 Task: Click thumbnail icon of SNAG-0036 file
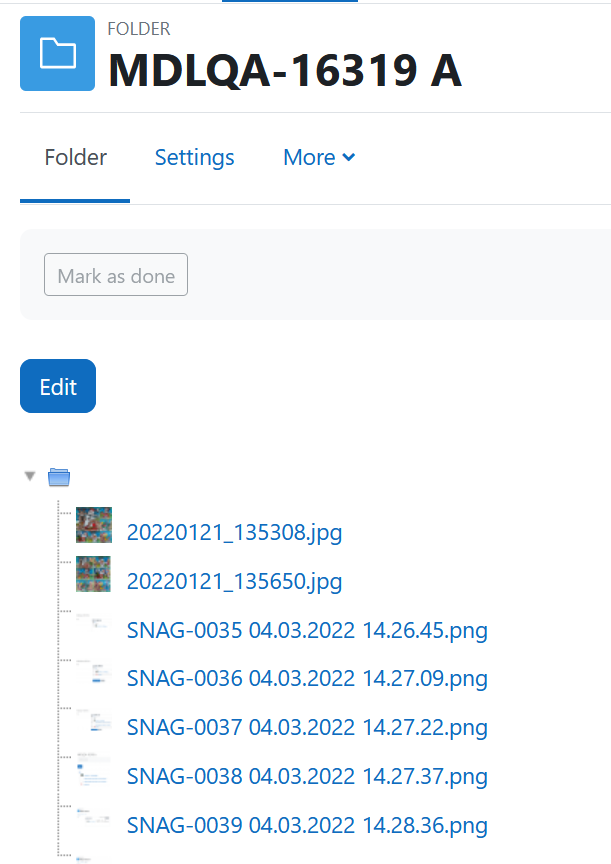93,672
